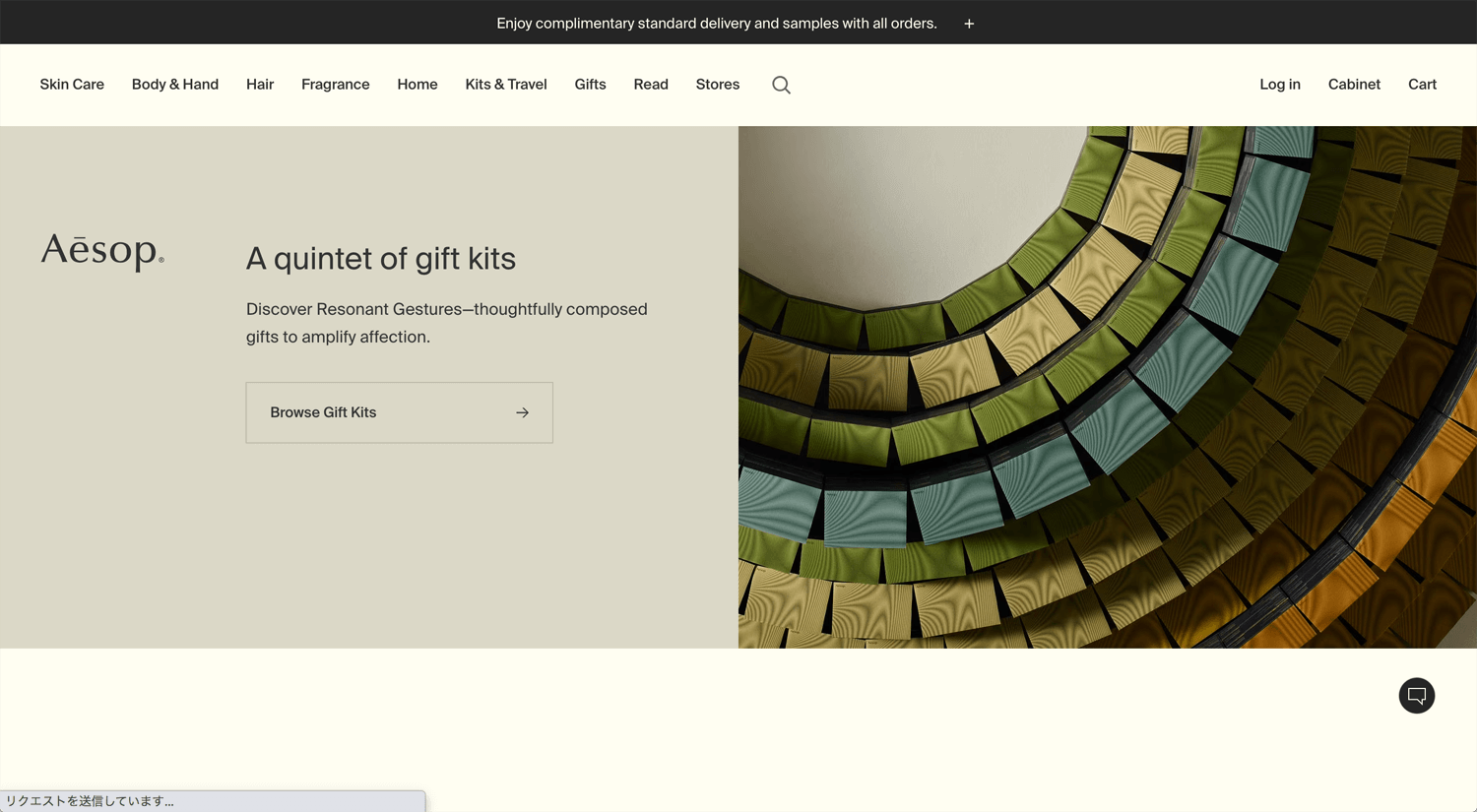1477x812 pixels.
Task: Click the Log in link
Action: (1280, 85)
